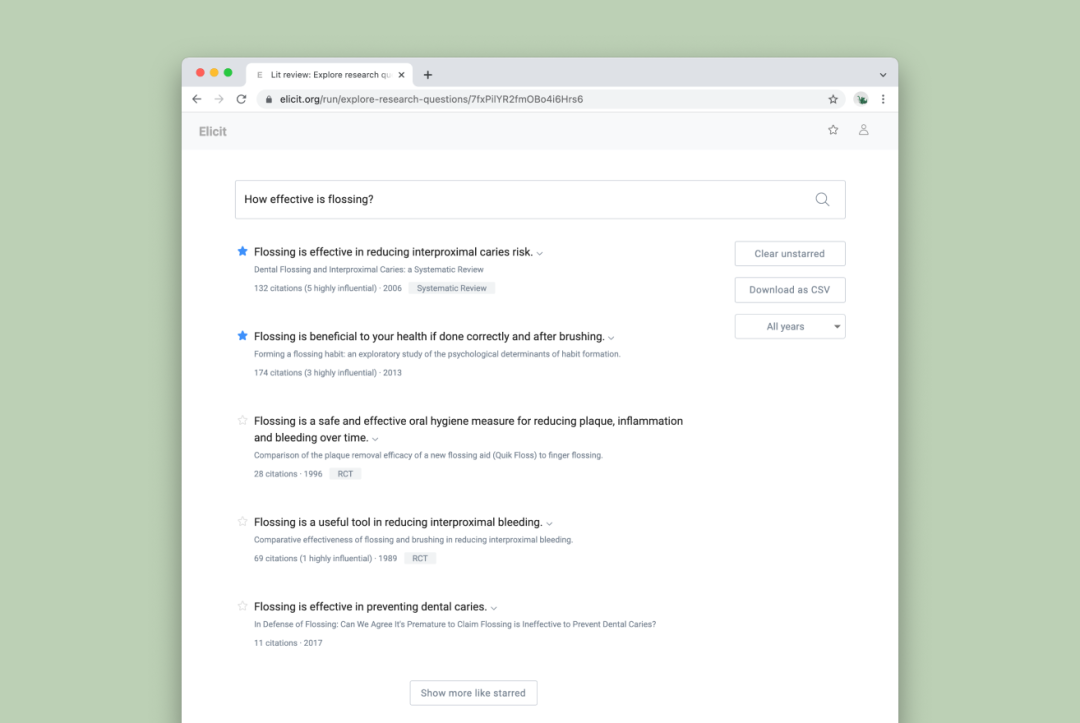Click the search magnifier icon in query box
This screenshot has width=1080, height=723.
[x=822, y=199]
